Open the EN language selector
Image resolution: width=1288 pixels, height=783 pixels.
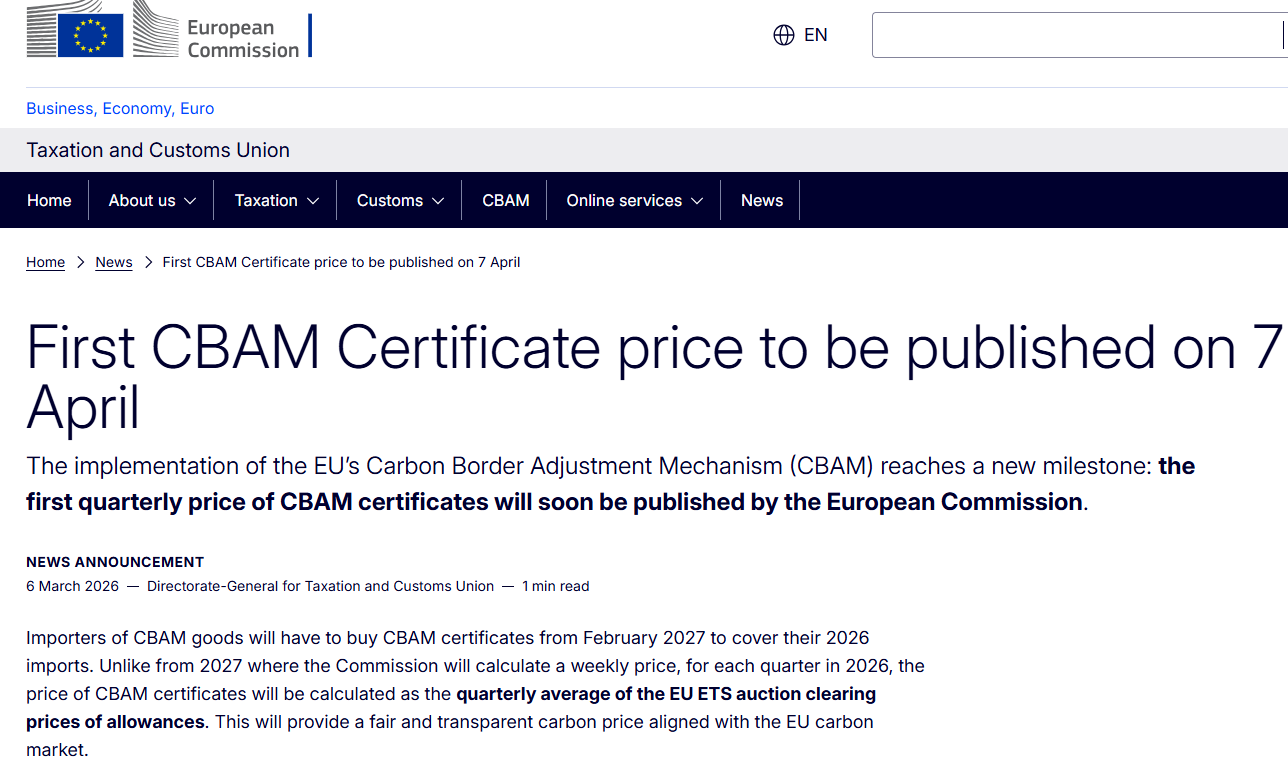coord(815,35)
